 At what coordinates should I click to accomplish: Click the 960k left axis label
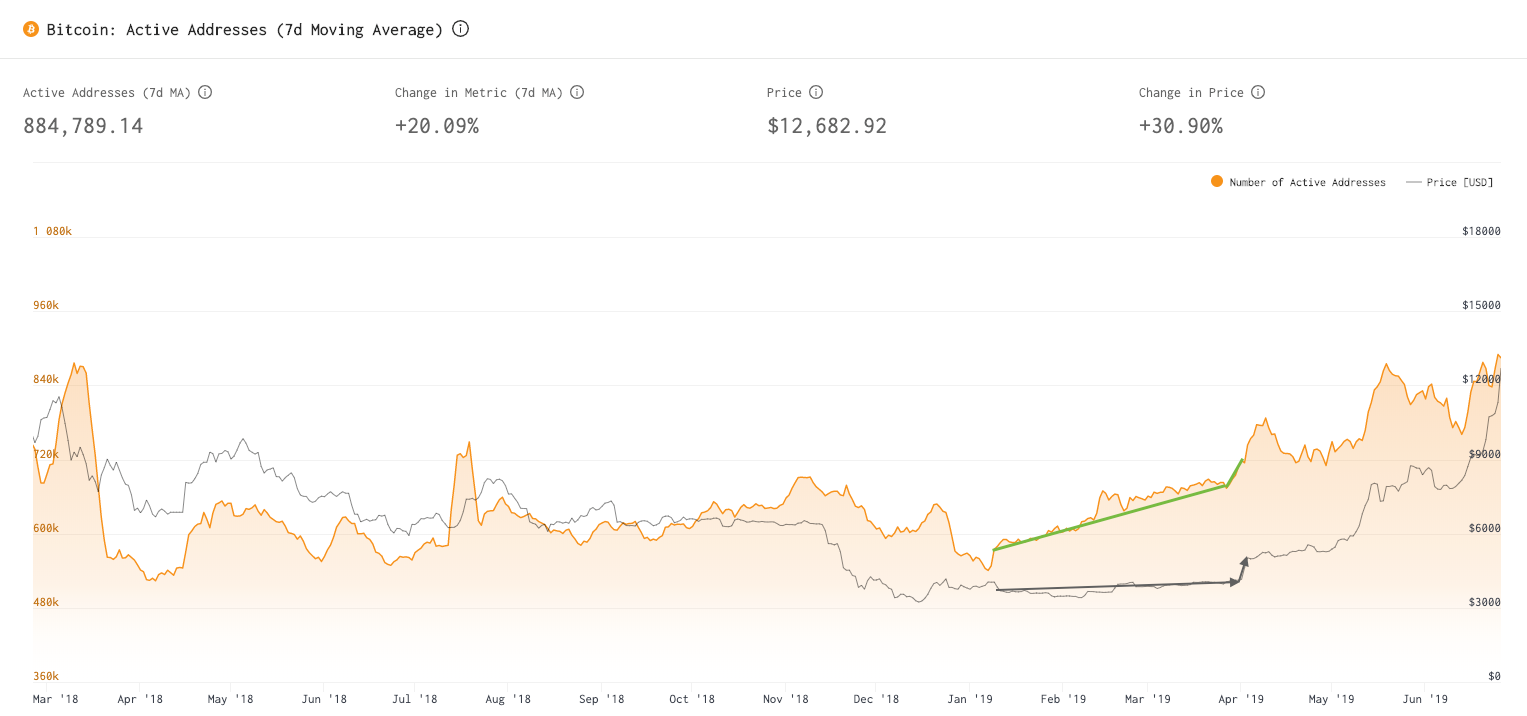46,305
